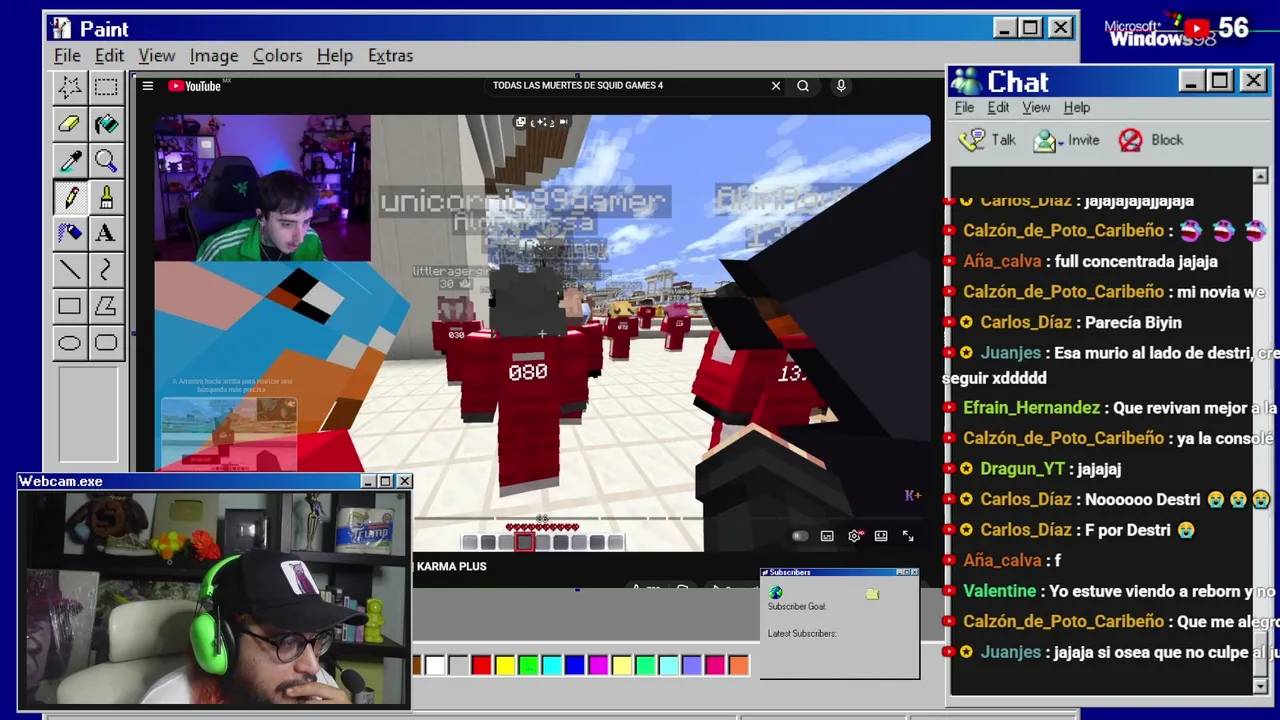Choose the Fill With Color bucket tool
1280x720 pixels.
106,124
